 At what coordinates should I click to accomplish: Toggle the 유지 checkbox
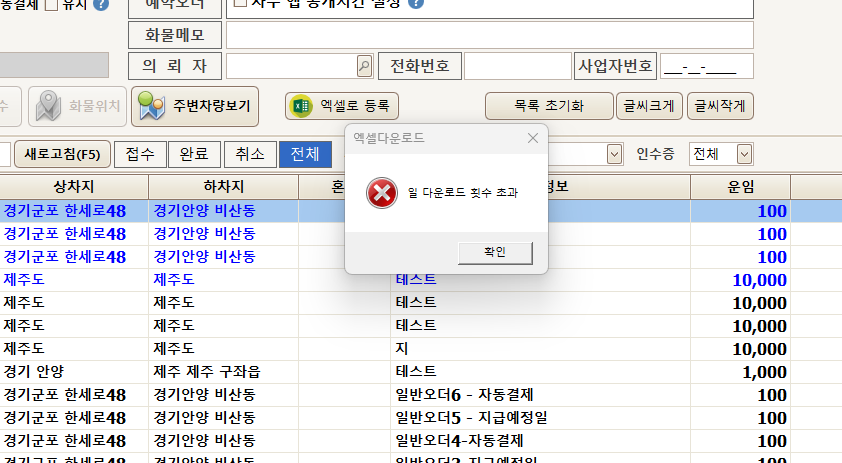tap(51, 5)
